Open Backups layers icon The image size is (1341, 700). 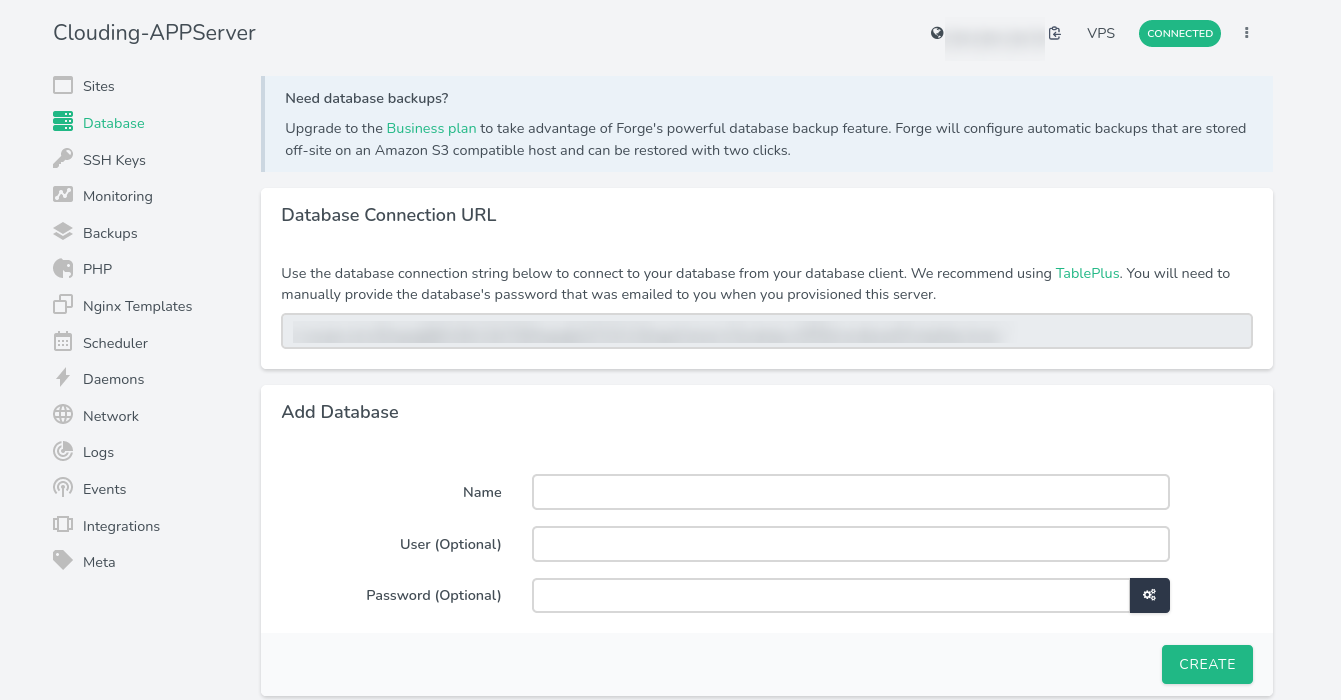(63, 232)
